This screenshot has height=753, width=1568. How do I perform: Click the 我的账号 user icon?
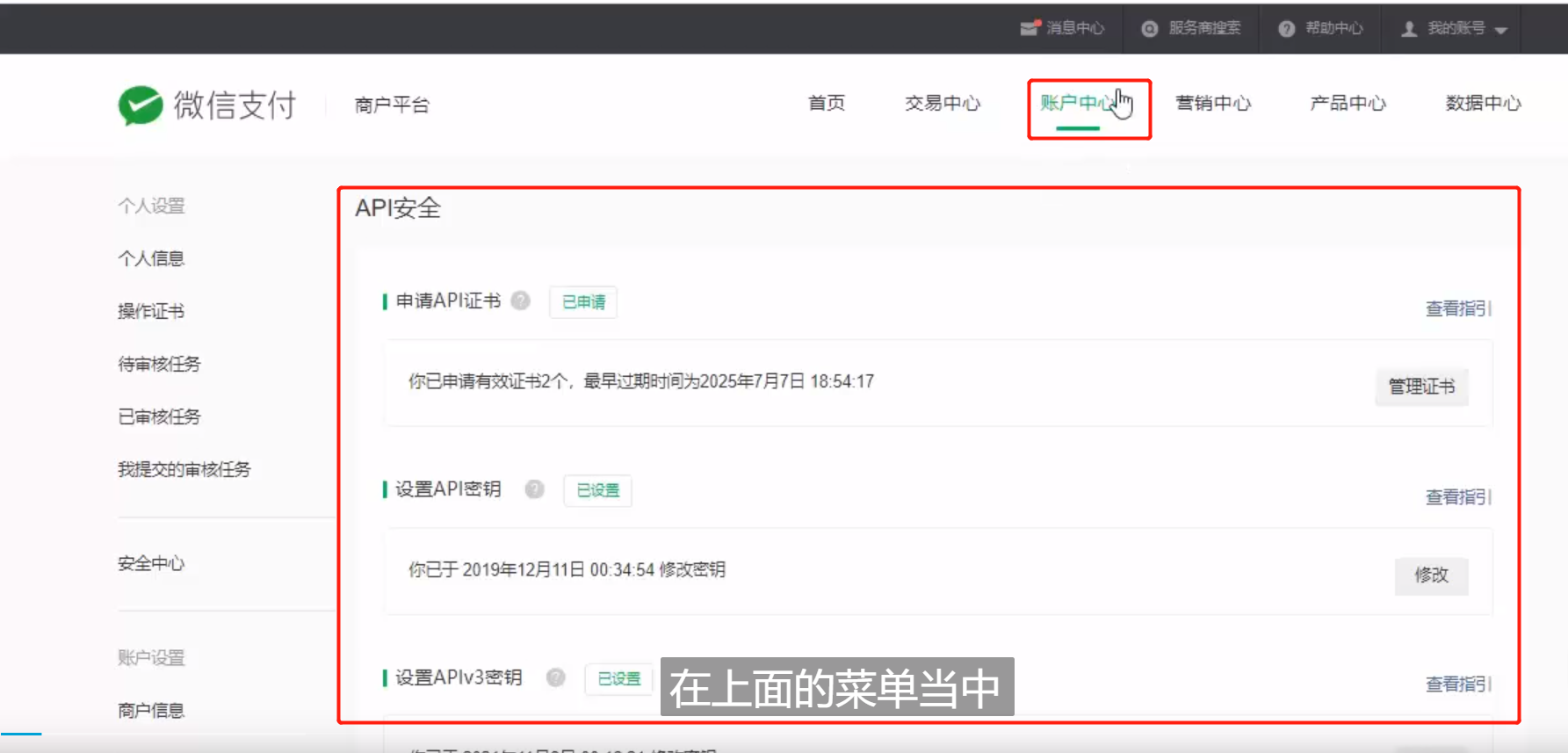tap(1409, 29)
